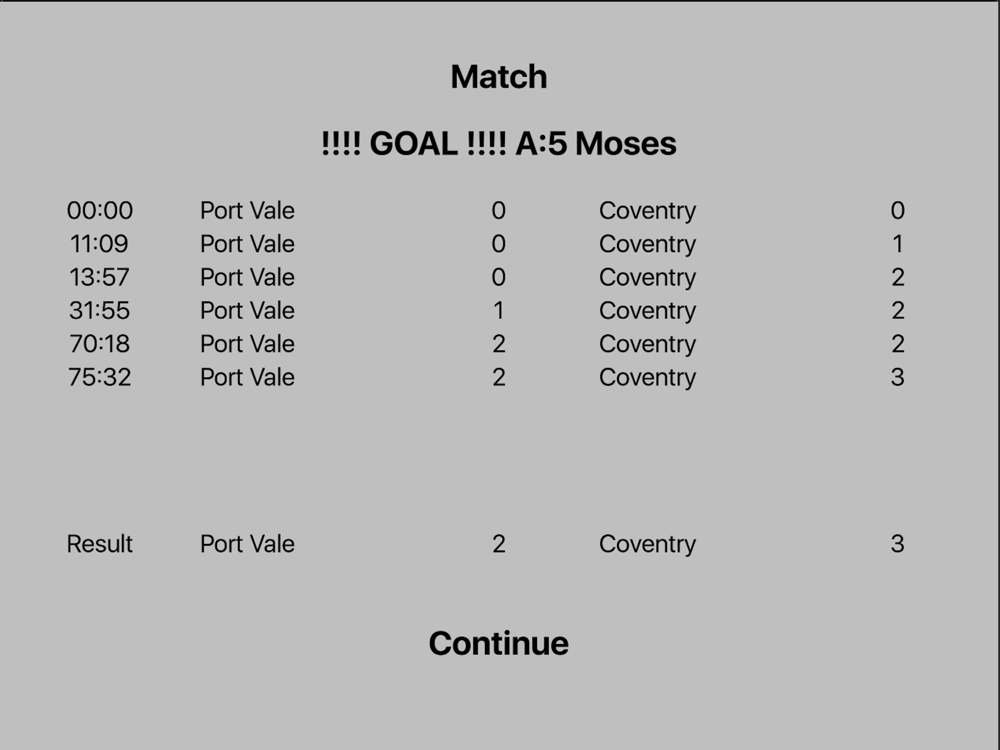Select the 13:57 goal time entry

tap(99, 277)
